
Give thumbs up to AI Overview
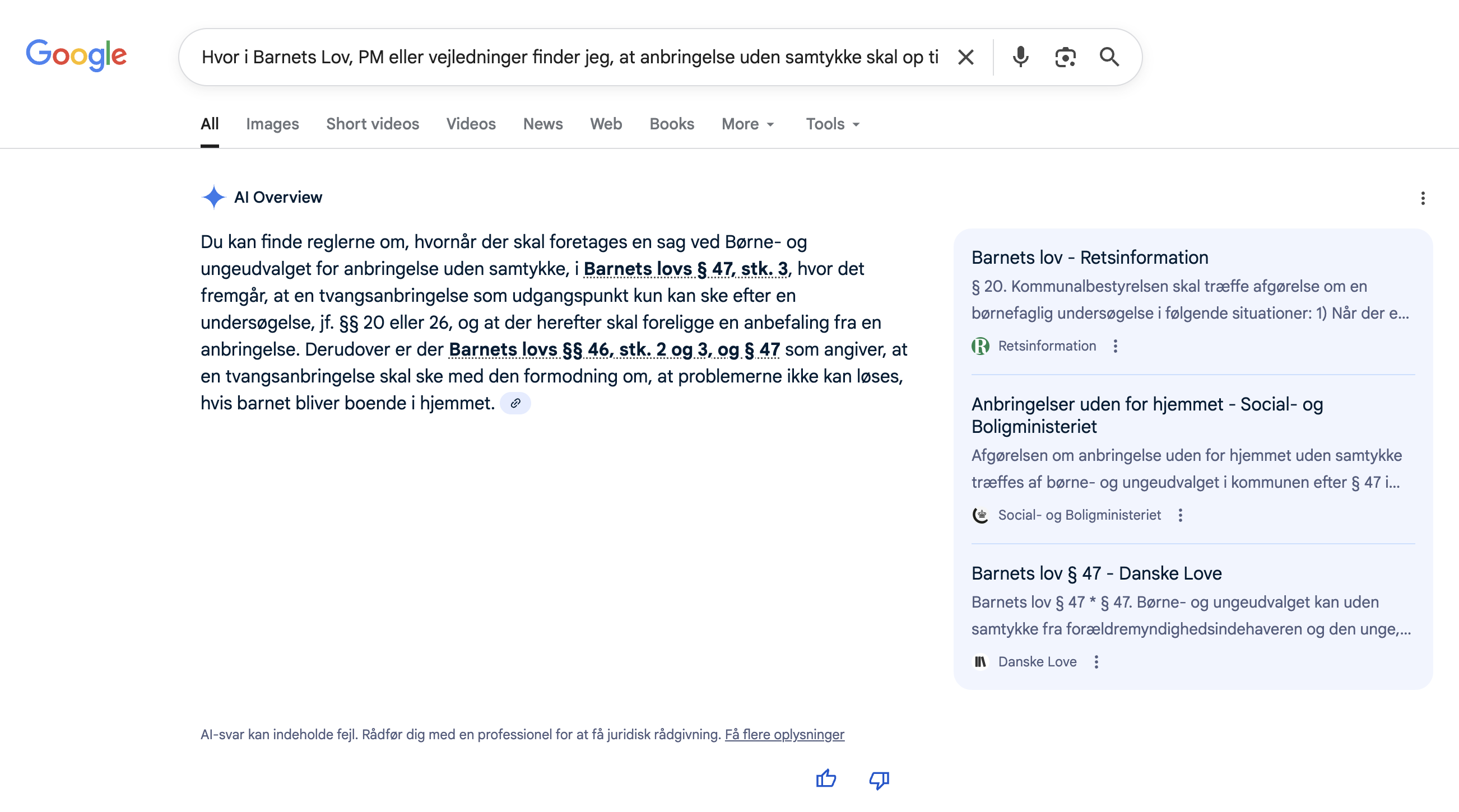point(826,779)
